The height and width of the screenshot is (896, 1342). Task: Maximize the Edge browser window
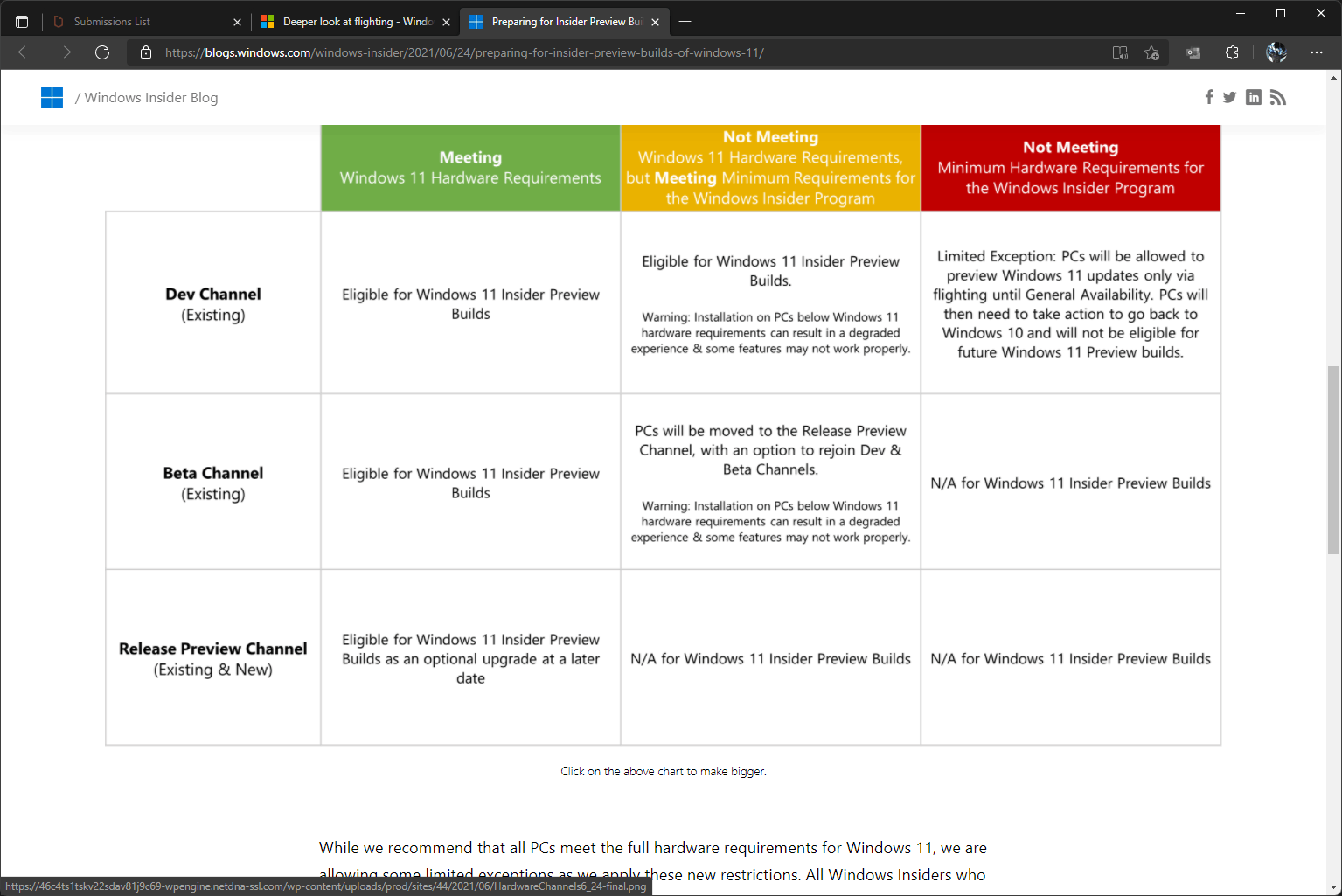point(1281,13)
